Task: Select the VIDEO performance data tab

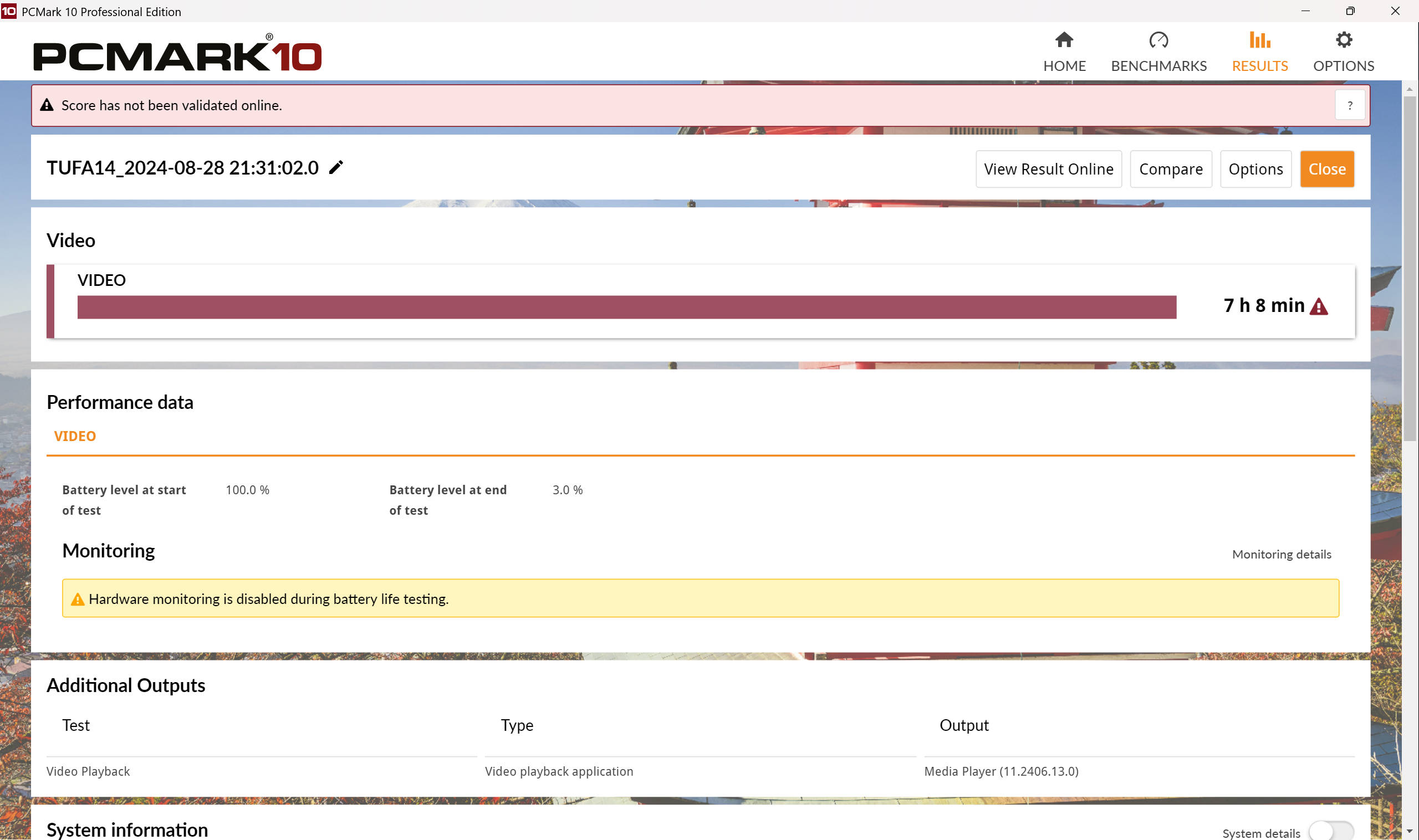Action: (75, 436)
